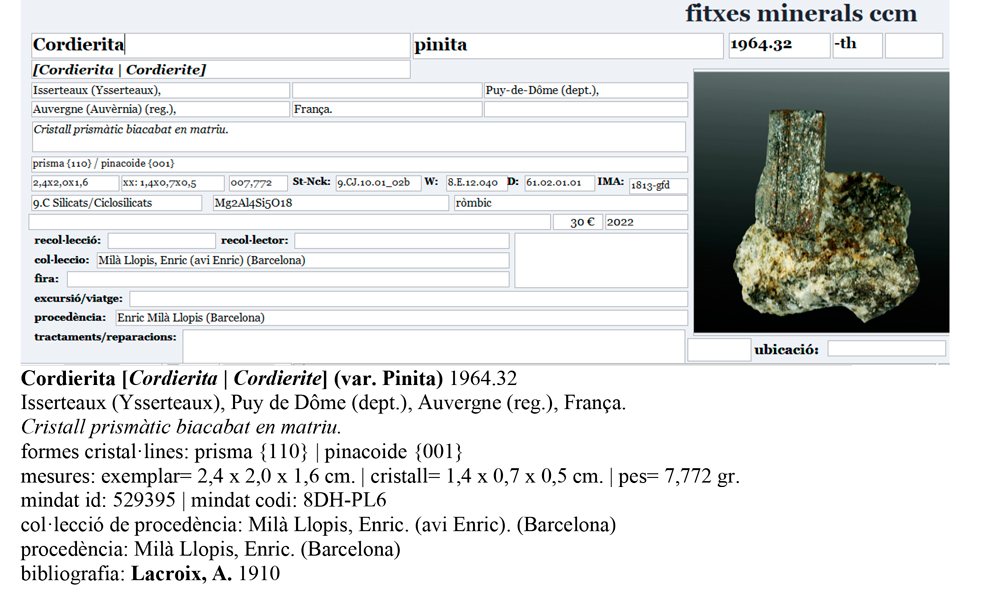Click the crystal size field xx: 1,4x0,7x0,5
Screen dimensions: 1000x591
tap(173, 183)
